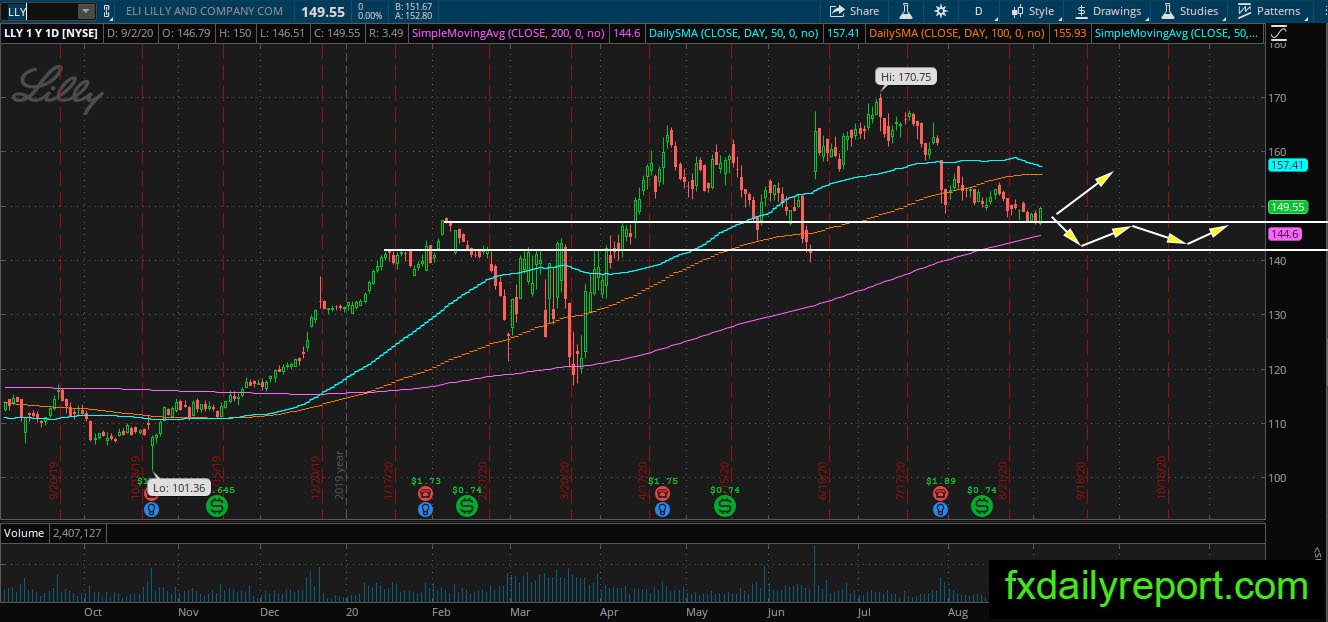Screen dimensions: 1328x622
Task: Open chart settings gear icon
Action: [x=941, y=11]
